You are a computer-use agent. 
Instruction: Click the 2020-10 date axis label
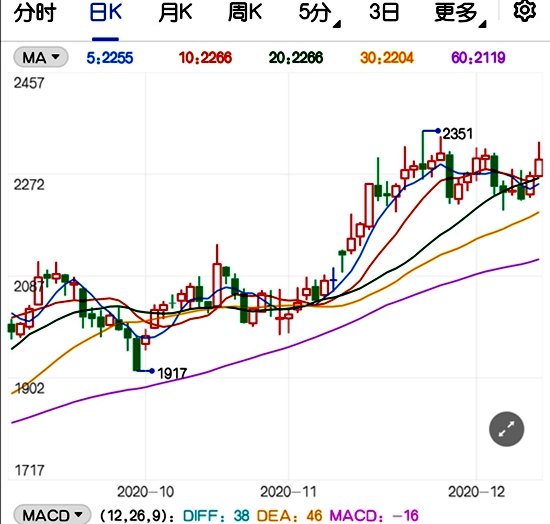pos(145,492)
